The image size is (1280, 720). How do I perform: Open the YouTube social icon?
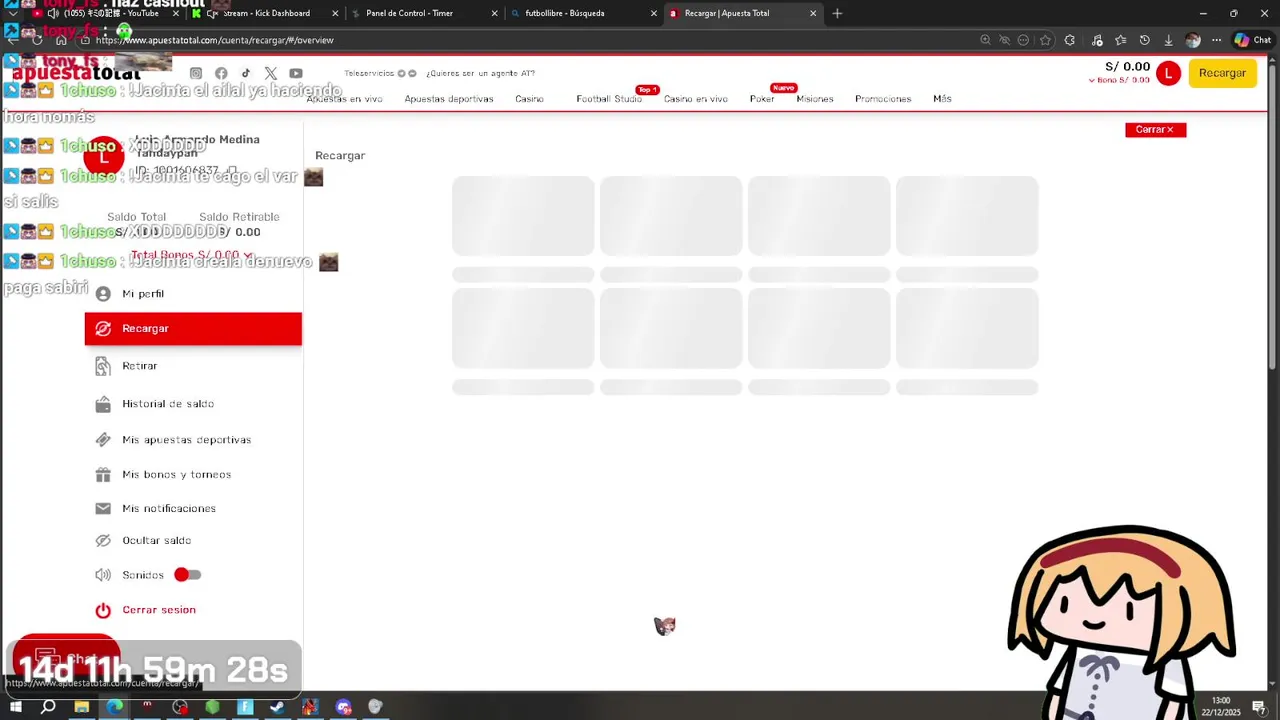[296, 73]
